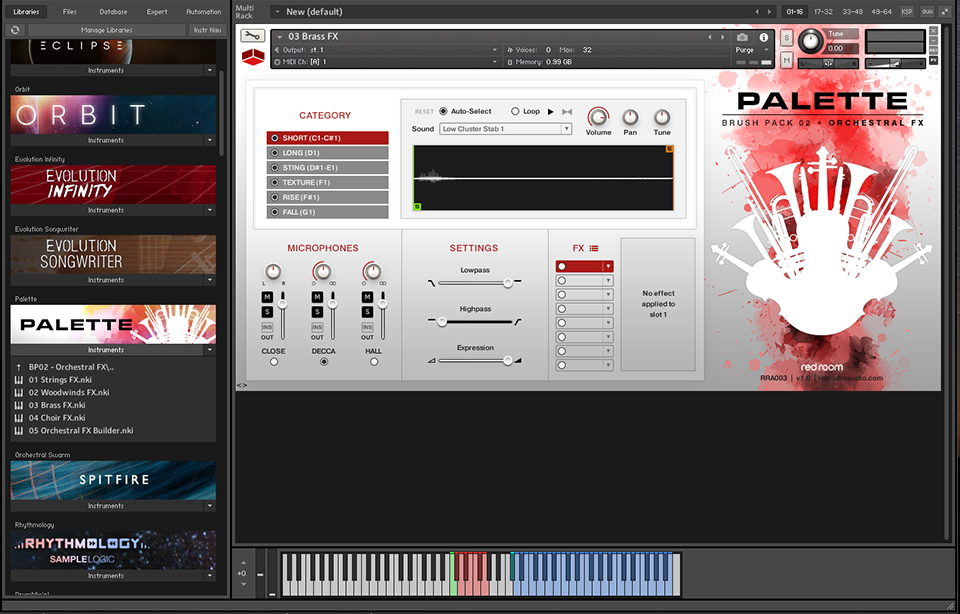960x614 pixels.
Task: Select the CLOSE microphone radio button
Action: (x=274, y=362)
